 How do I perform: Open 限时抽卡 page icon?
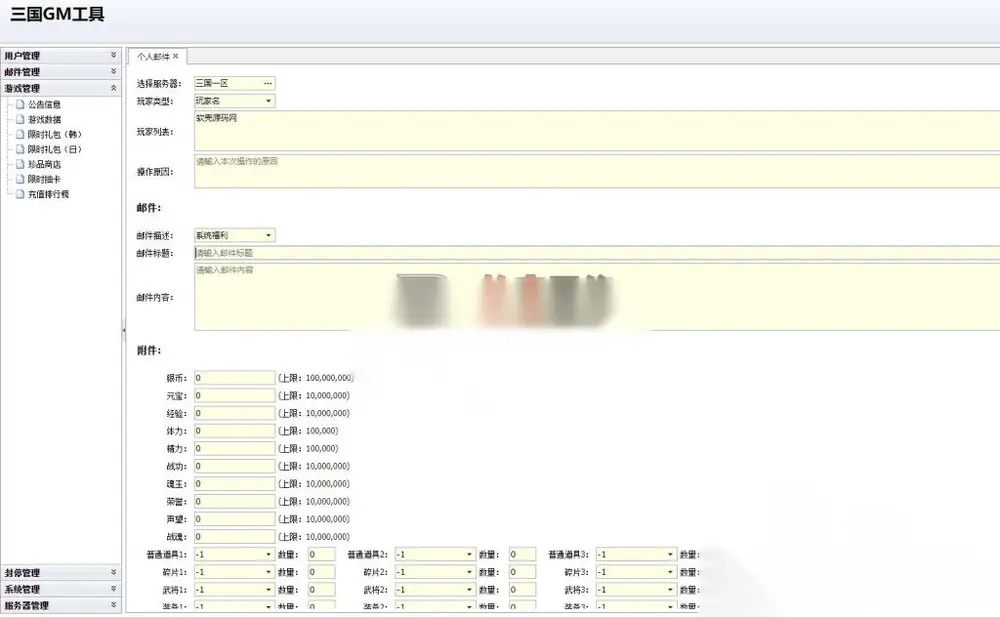pos(20,179)
